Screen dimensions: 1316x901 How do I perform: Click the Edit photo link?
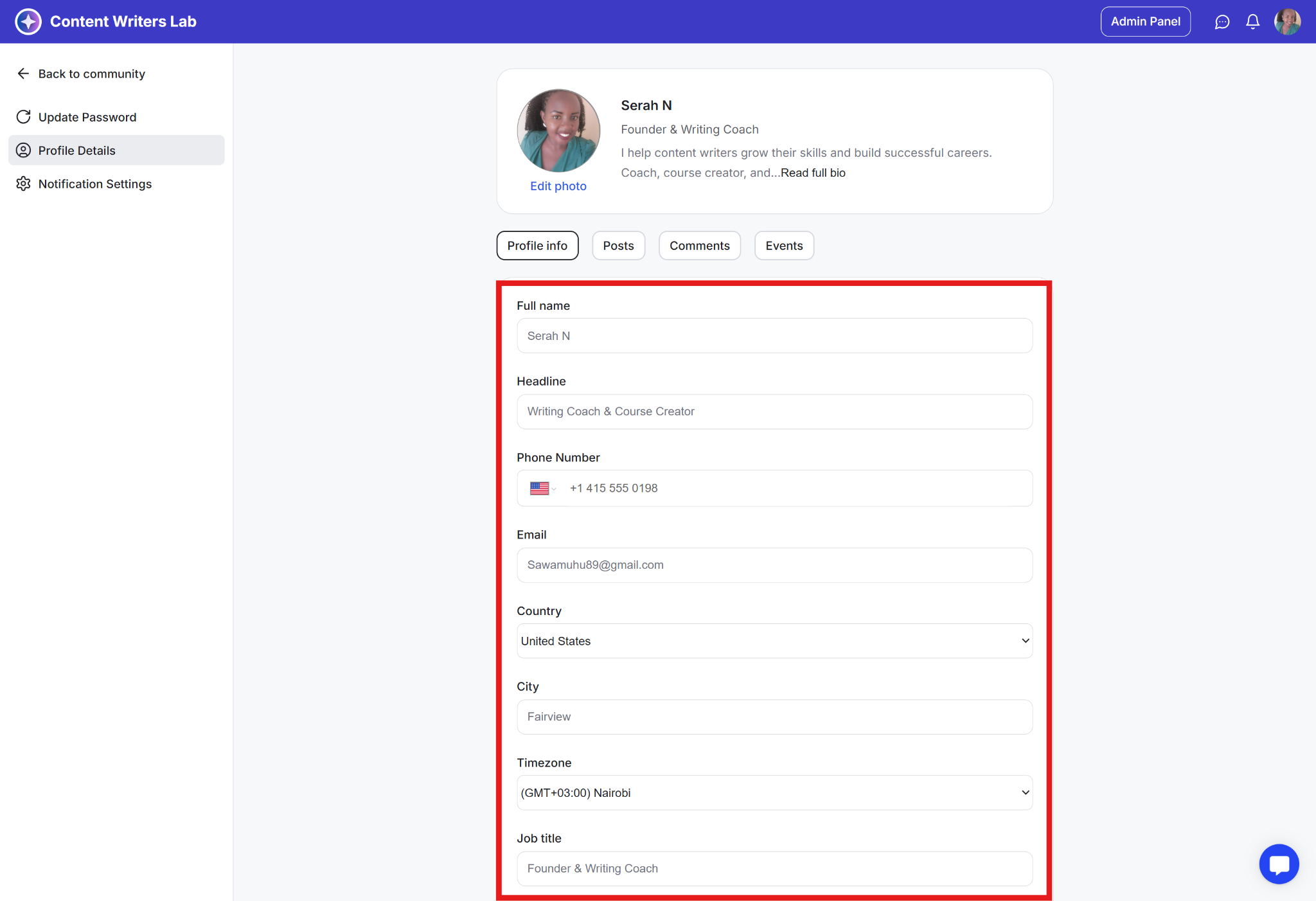coord(558,186)
